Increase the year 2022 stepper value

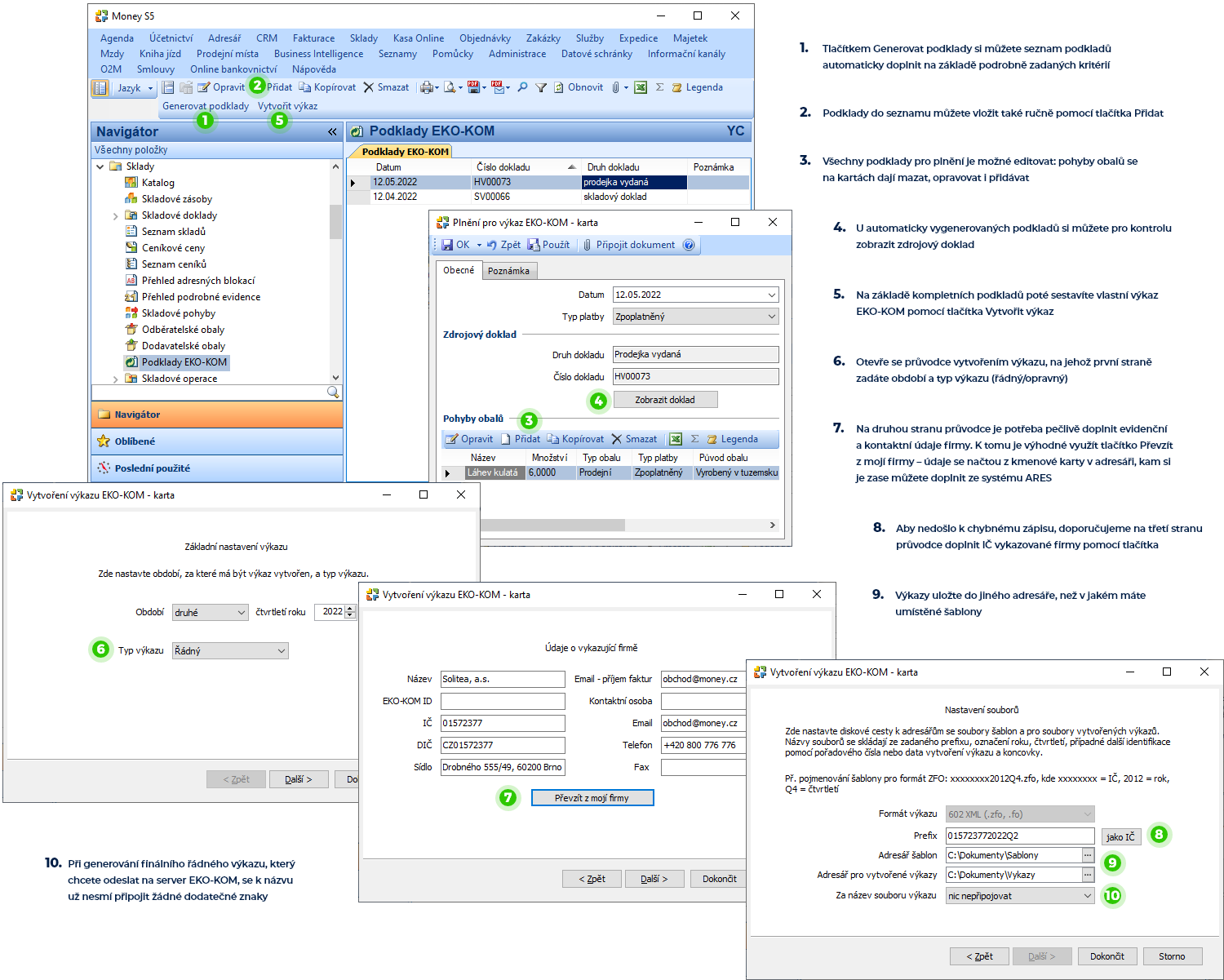pos(350,609)
